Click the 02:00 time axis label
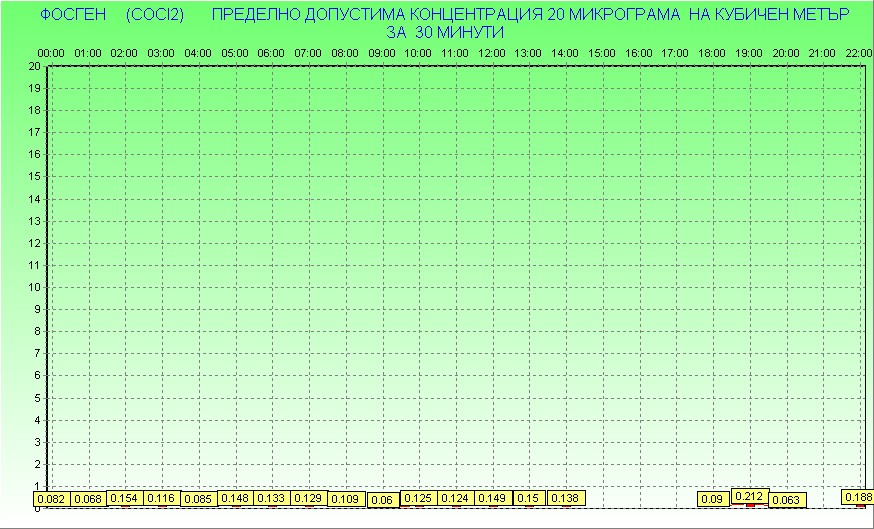 [x=124, y=54]
